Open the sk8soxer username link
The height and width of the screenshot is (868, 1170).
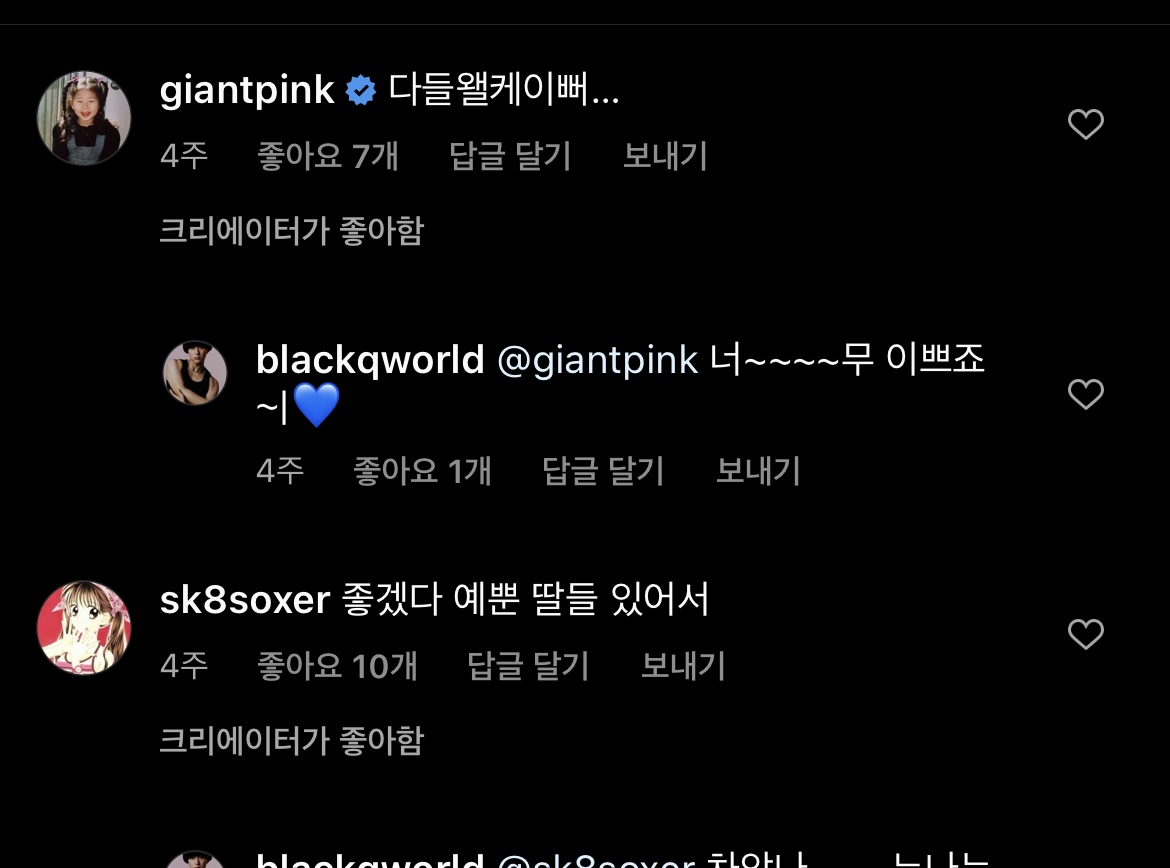coord(245,600)
